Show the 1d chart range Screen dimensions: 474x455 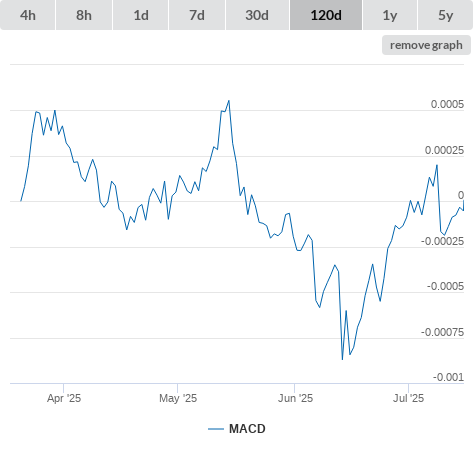click(x=141, y=15)
